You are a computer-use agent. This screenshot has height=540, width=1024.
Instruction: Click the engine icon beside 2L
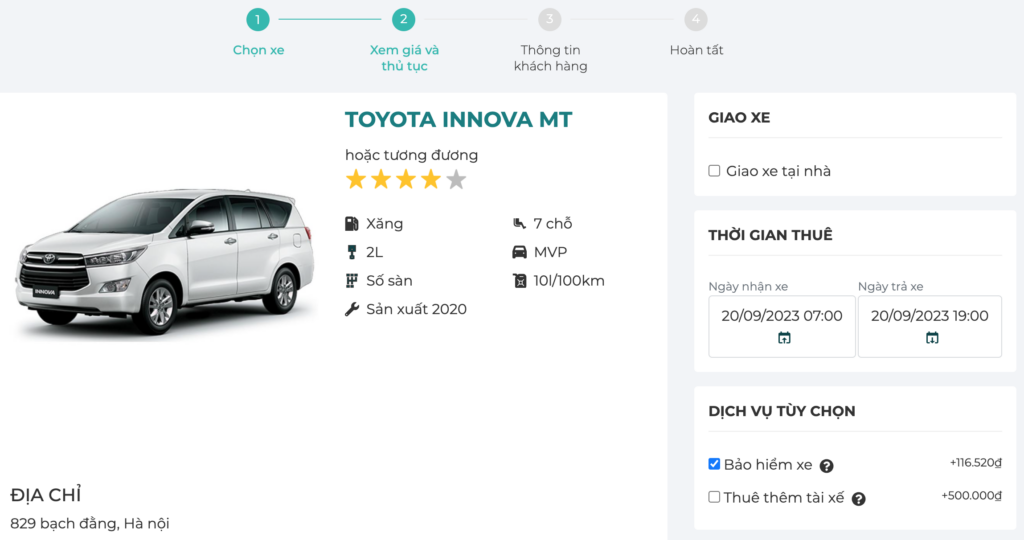point(352,252)
